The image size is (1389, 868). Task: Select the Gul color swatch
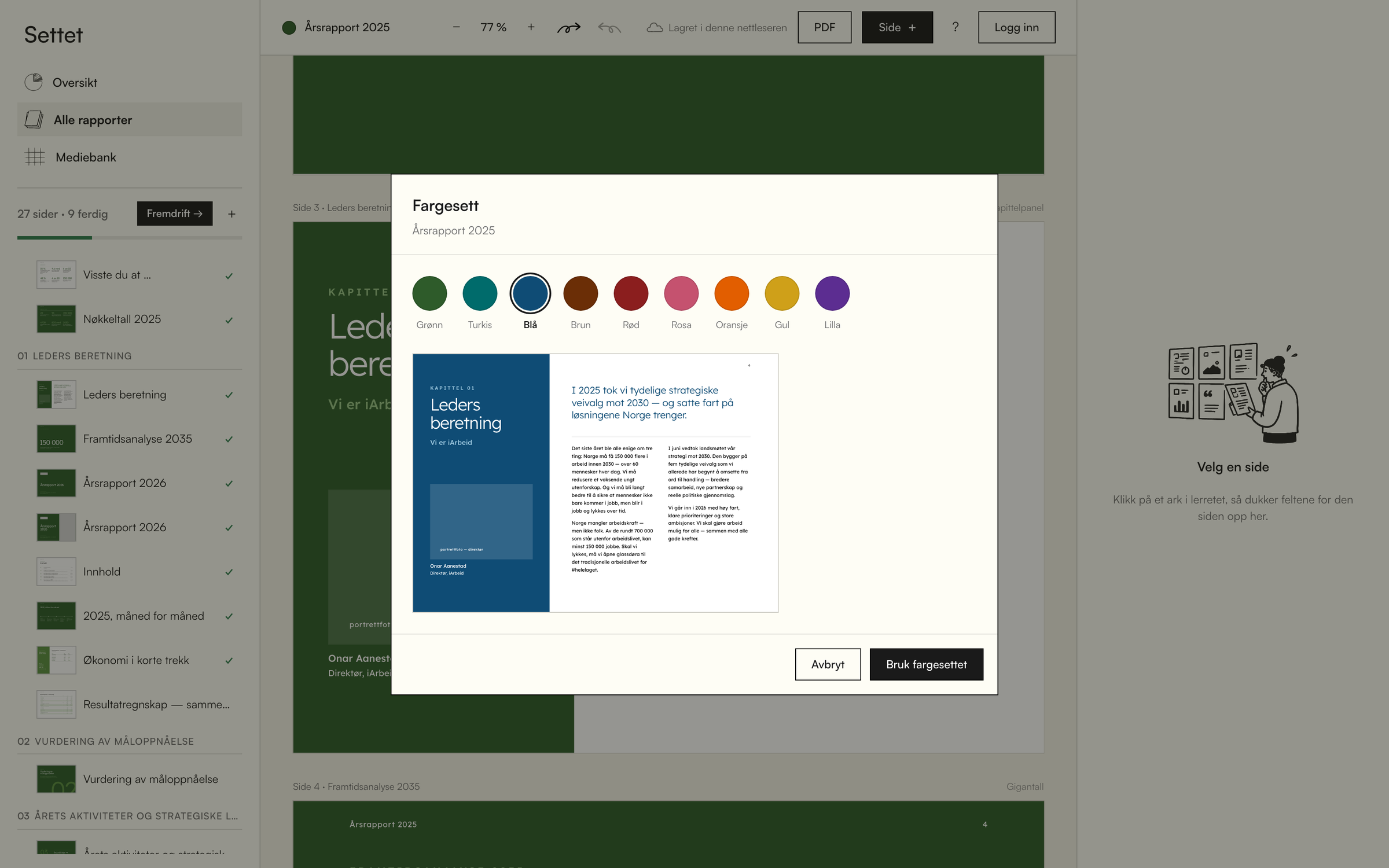[782, 293]
